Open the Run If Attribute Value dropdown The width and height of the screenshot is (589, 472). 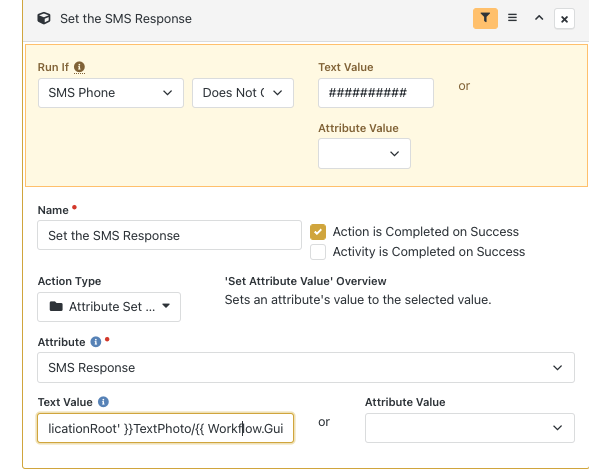click(x=364, y=154)
